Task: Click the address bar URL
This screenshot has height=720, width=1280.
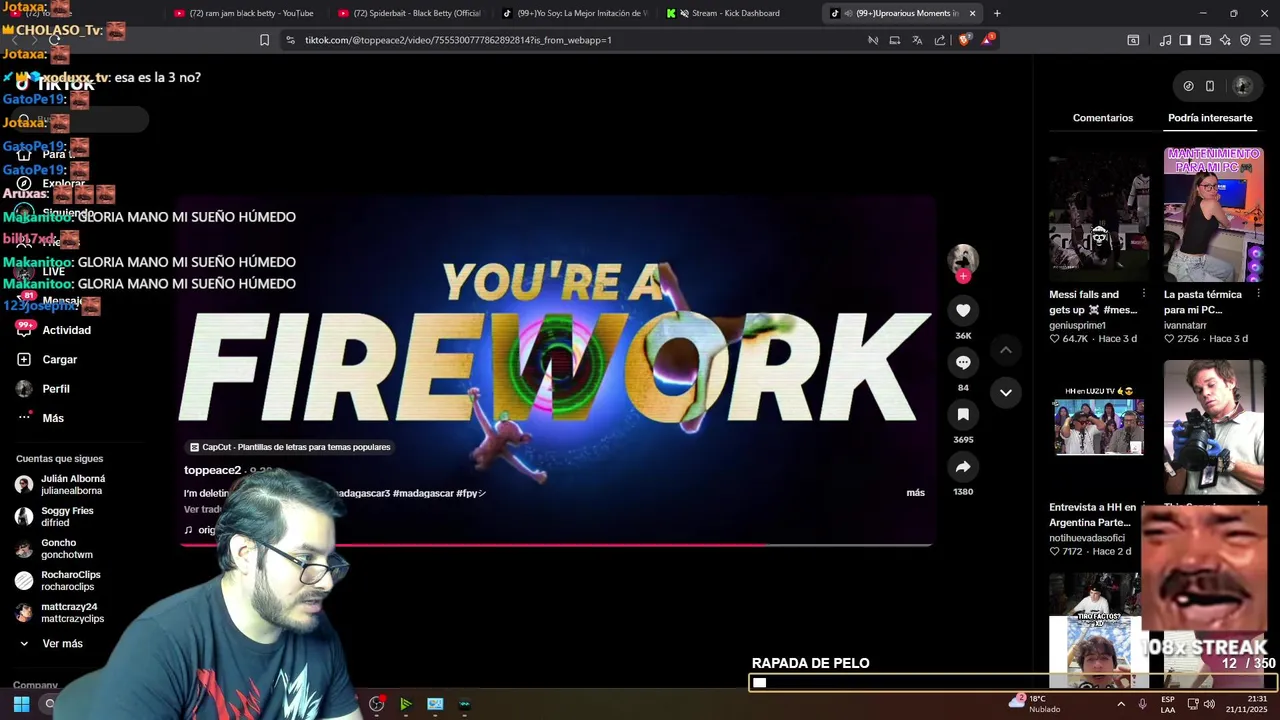Action: (x=458, y=40)
